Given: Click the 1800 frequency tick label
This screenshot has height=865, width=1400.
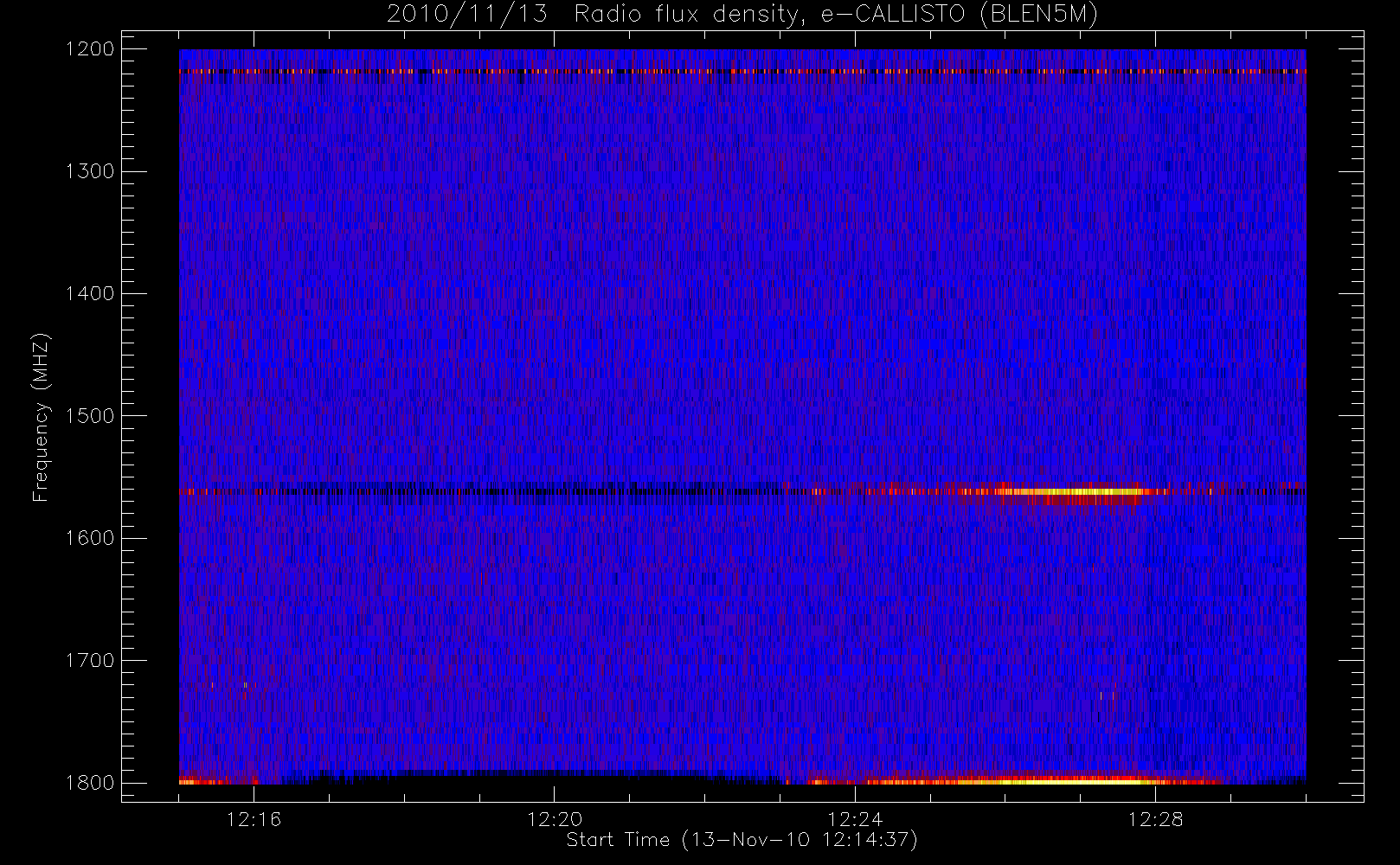Looking at the screenshot, I should point(90,783).
